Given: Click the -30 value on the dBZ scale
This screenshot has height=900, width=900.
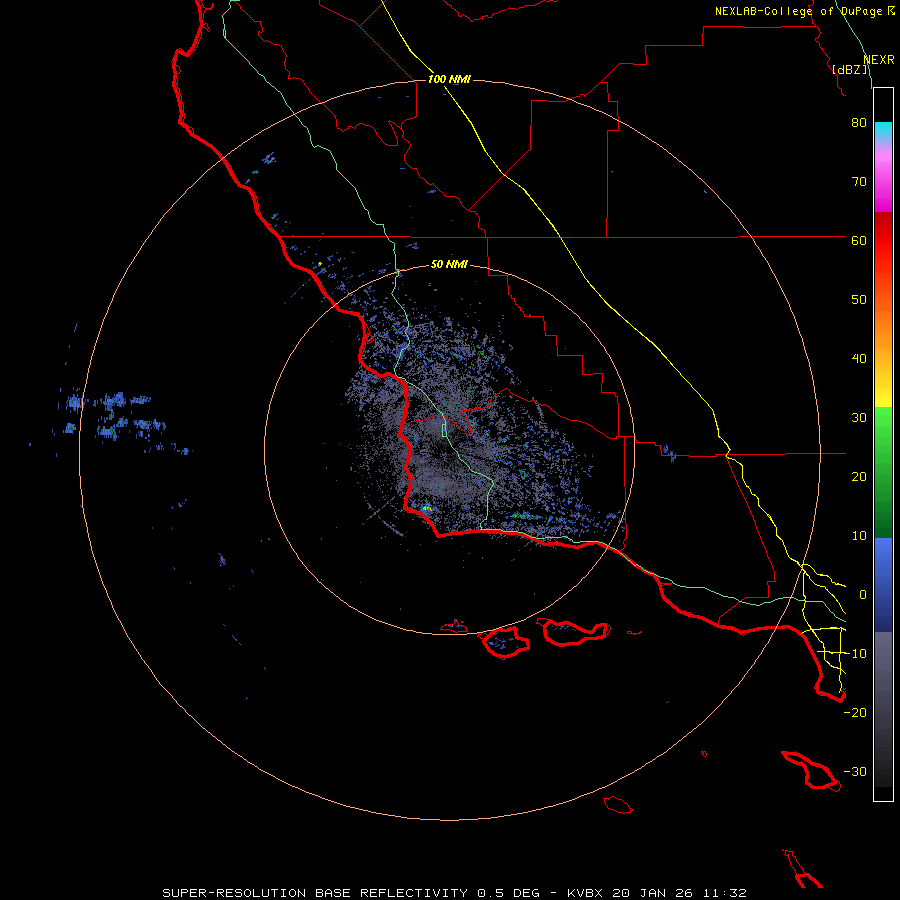Looking at the screenshot, I should pyautogui.click(x=855, y=772).
